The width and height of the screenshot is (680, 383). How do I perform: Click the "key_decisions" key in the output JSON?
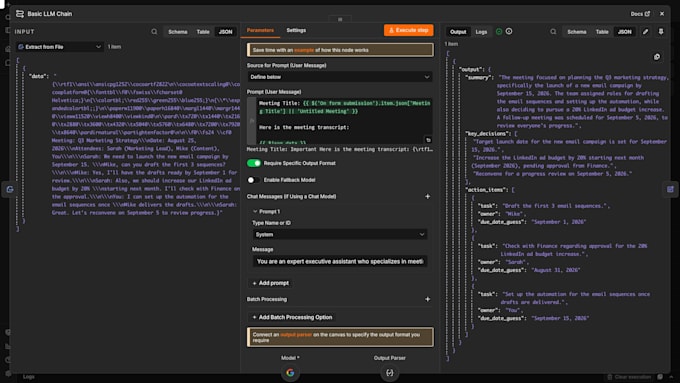[x=488, y=134]
